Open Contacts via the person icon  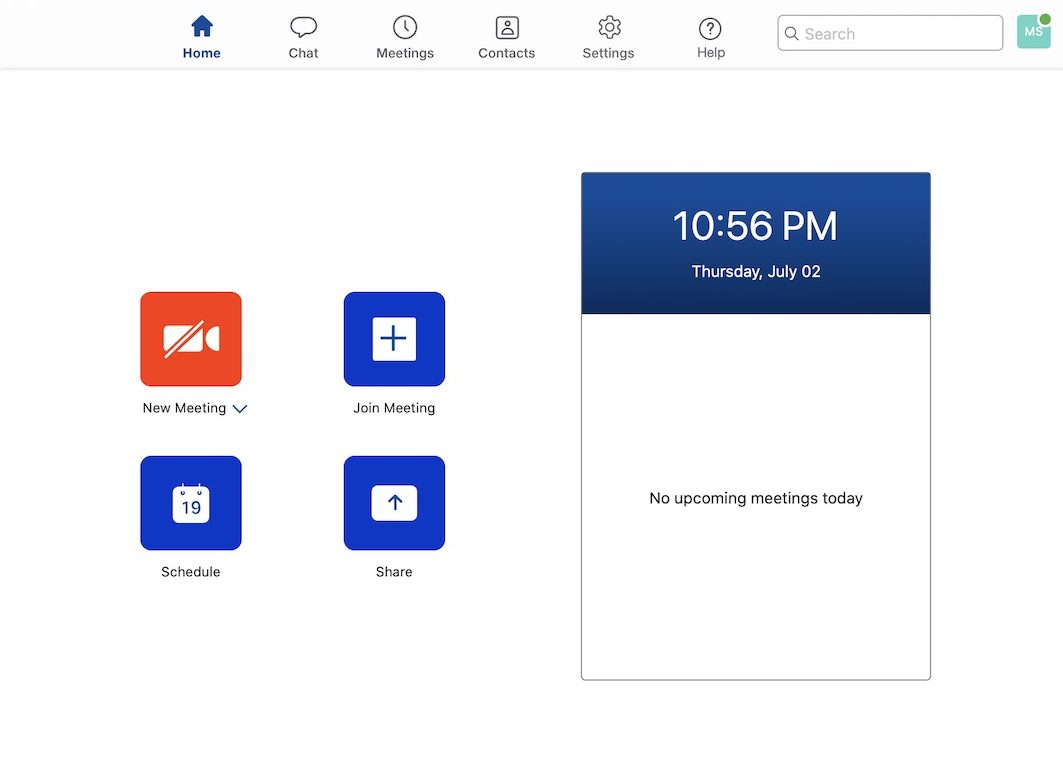(507, 28)
